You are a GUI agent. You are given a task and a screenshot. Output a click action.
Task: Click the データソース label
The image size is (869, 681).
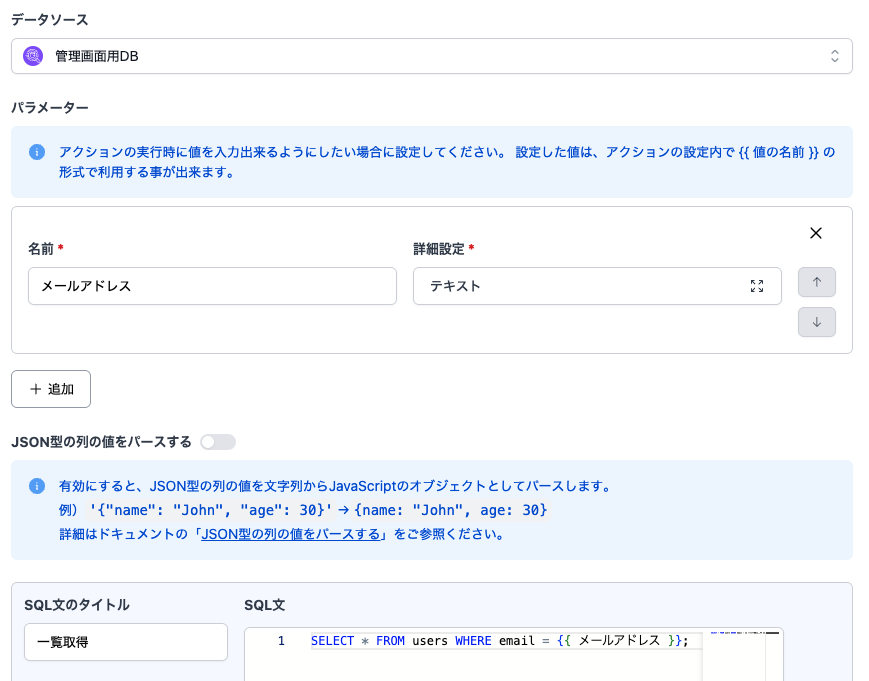(50, 20)
